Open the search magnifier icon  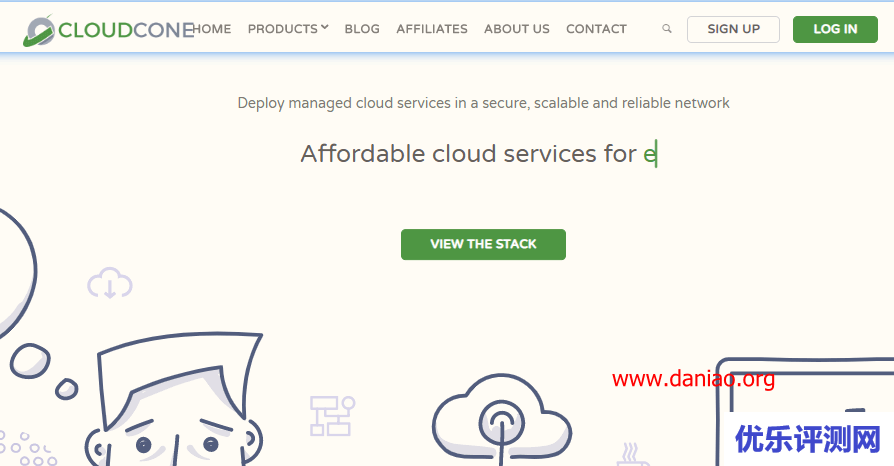coord(667,30)
